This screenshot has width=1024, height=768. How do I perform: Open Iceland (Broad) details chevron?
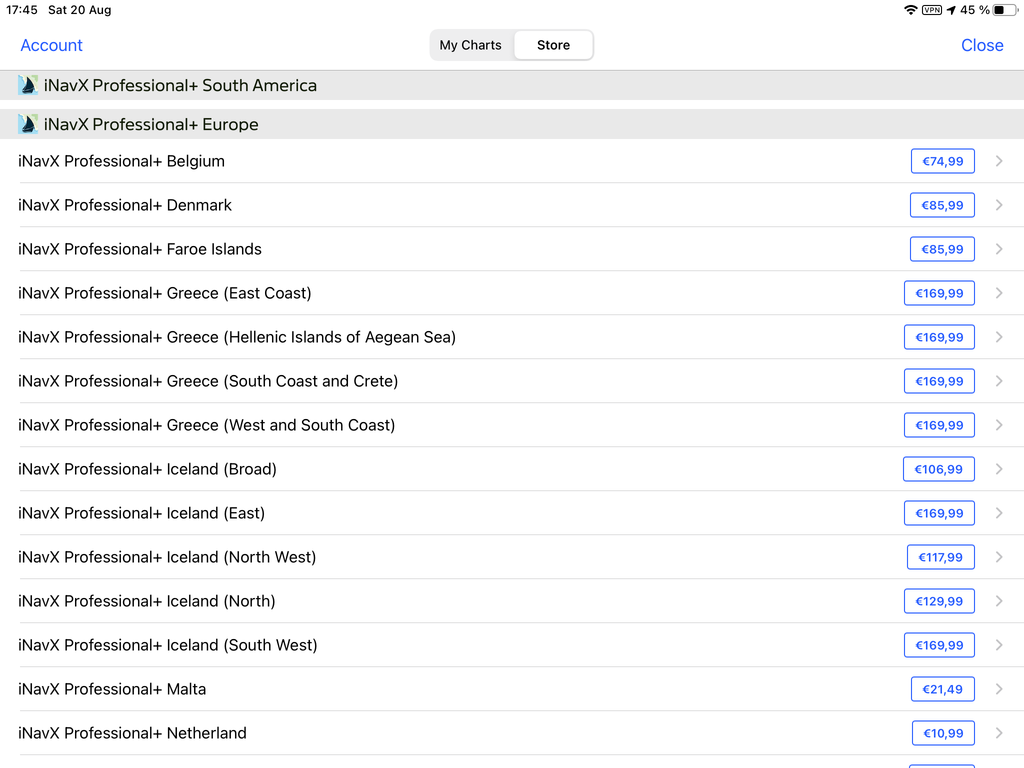point(999,469)
